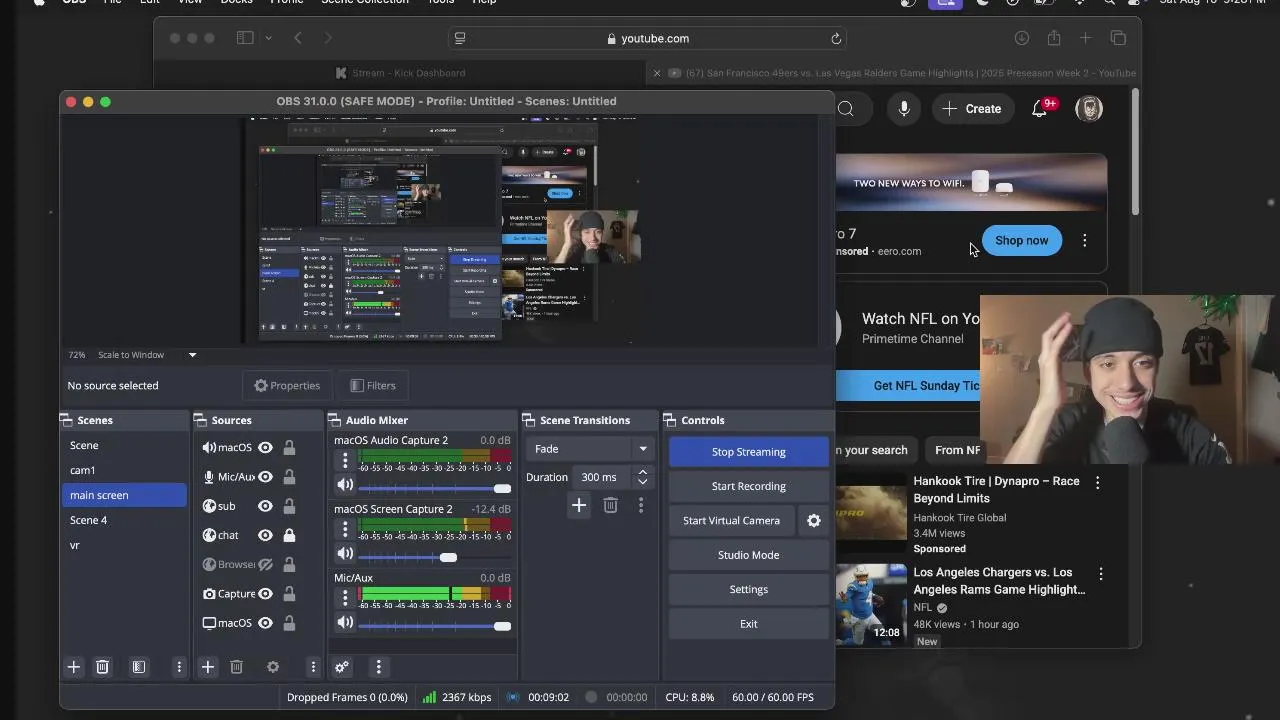
Task: Open the Fade transition dropdown
Action: (589, 449)
